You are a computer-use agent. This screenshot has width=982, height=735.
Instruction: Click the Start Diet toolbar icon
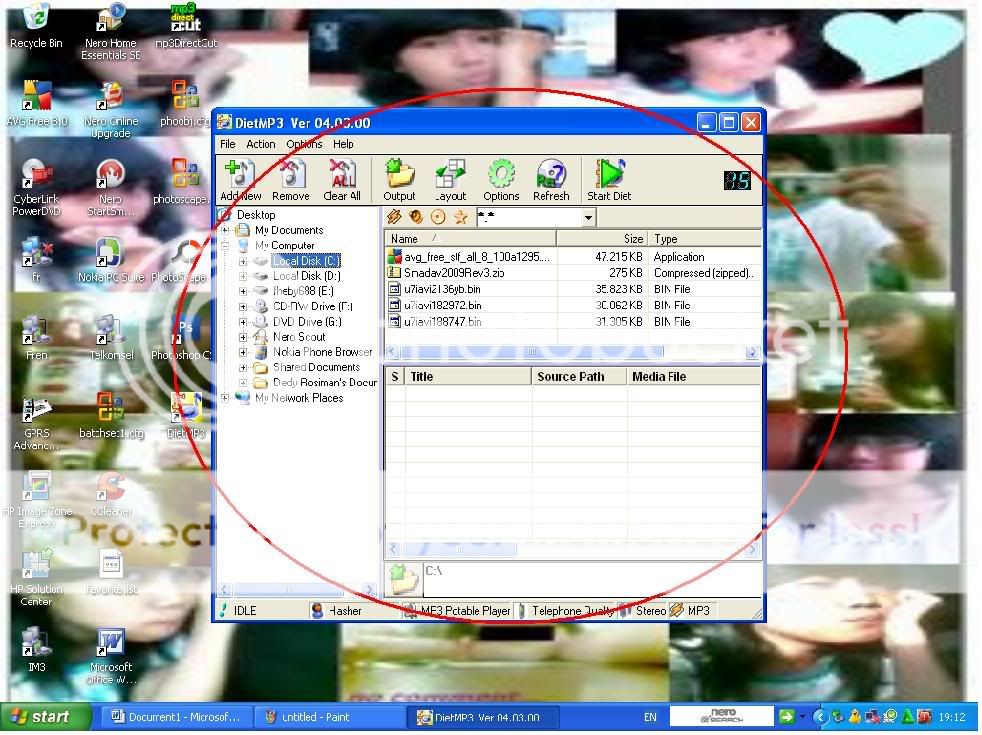point(608,176)
